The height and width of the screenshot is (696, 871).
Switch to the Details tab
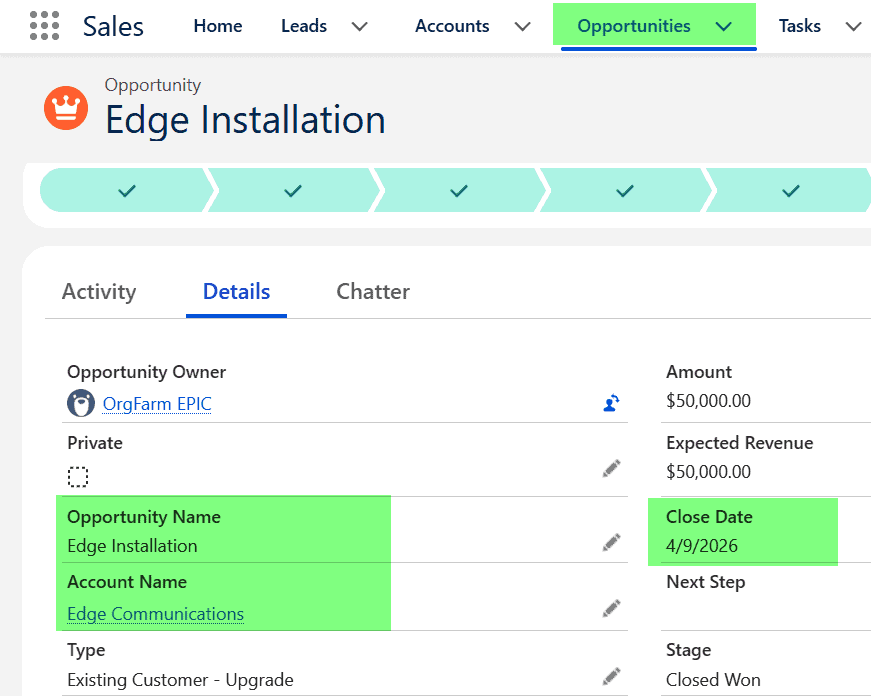point(237,292)
